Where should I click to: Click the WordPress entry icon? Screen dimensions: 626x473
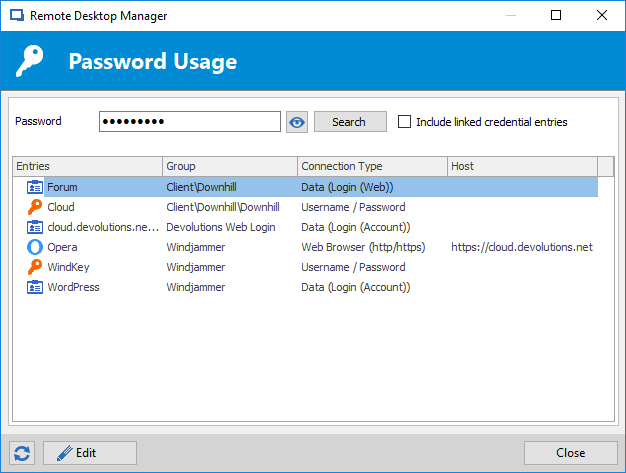click(35, 287)
